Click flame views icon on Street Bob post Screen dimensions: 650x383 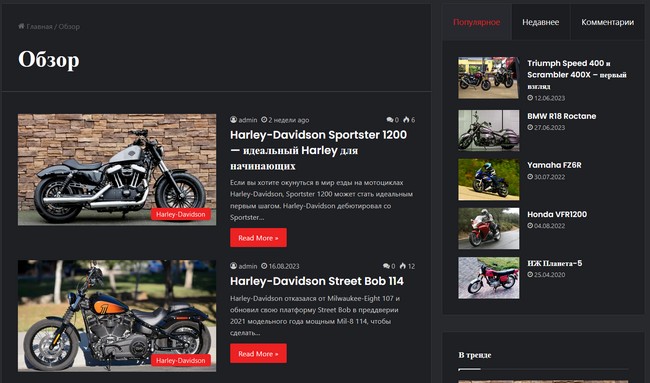click(x=403, y=266)
